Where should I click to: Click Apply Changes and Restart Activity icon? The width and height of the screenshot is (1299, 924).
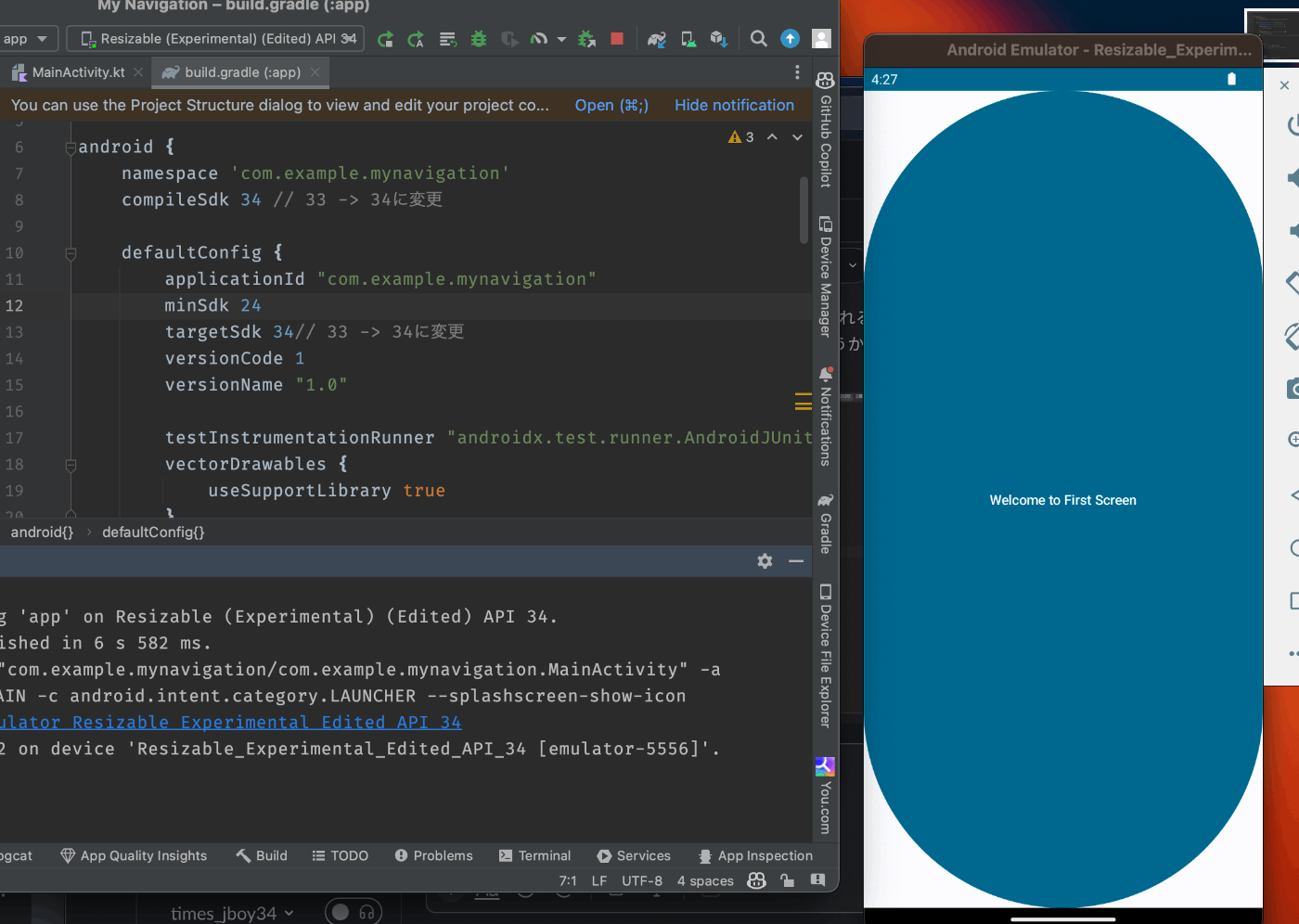pyautogui.click(x=416, y=39)
